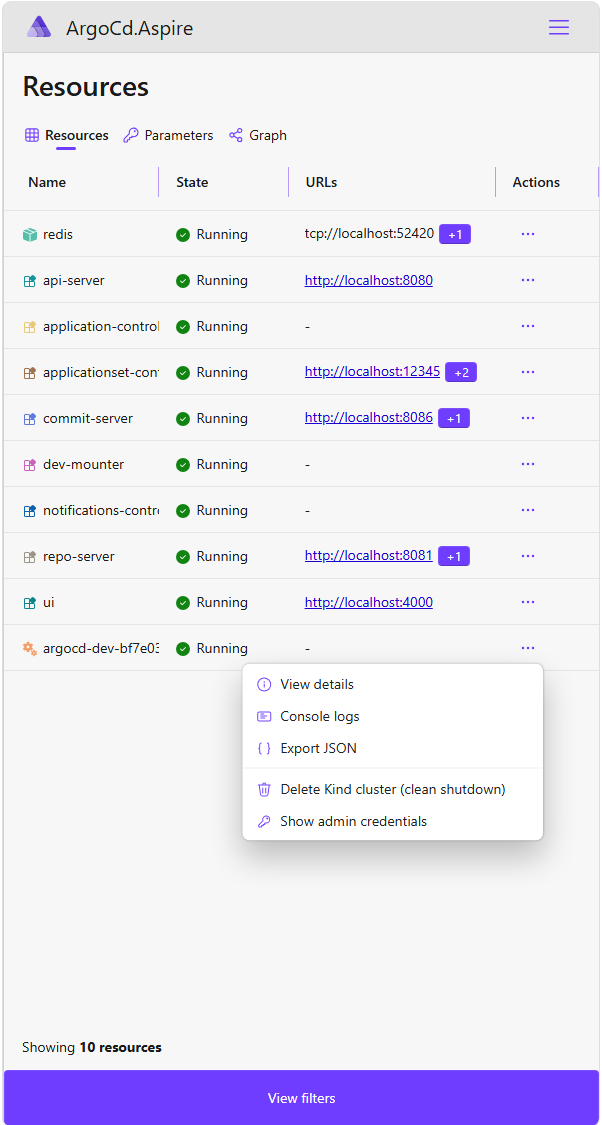The width and height of the screenshot is (602, 1125).
Task: Click the argocd-dev gear icon
Action: tap(29, 649)
